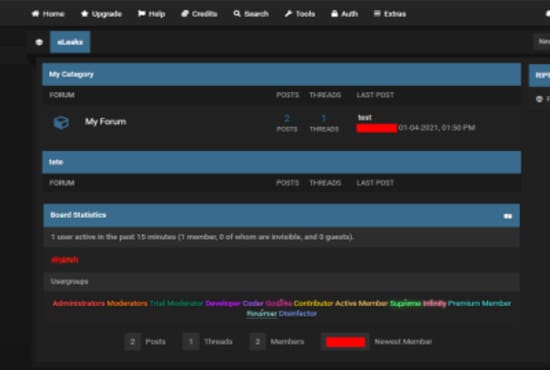Screen dimensions: 550x370
Task: Click the redacted last post author name
Action: point(377,128)
